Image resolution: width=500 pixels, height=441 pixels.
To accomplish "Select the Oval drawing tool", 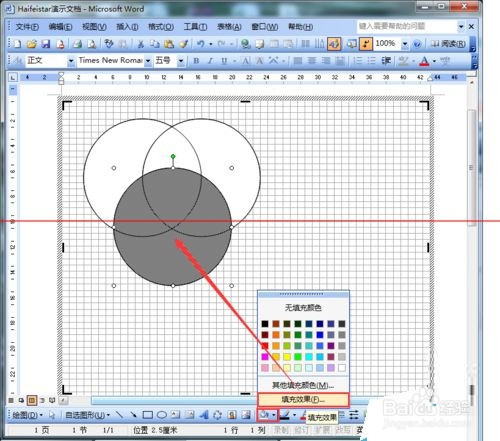I will click(x=162, y=415).
